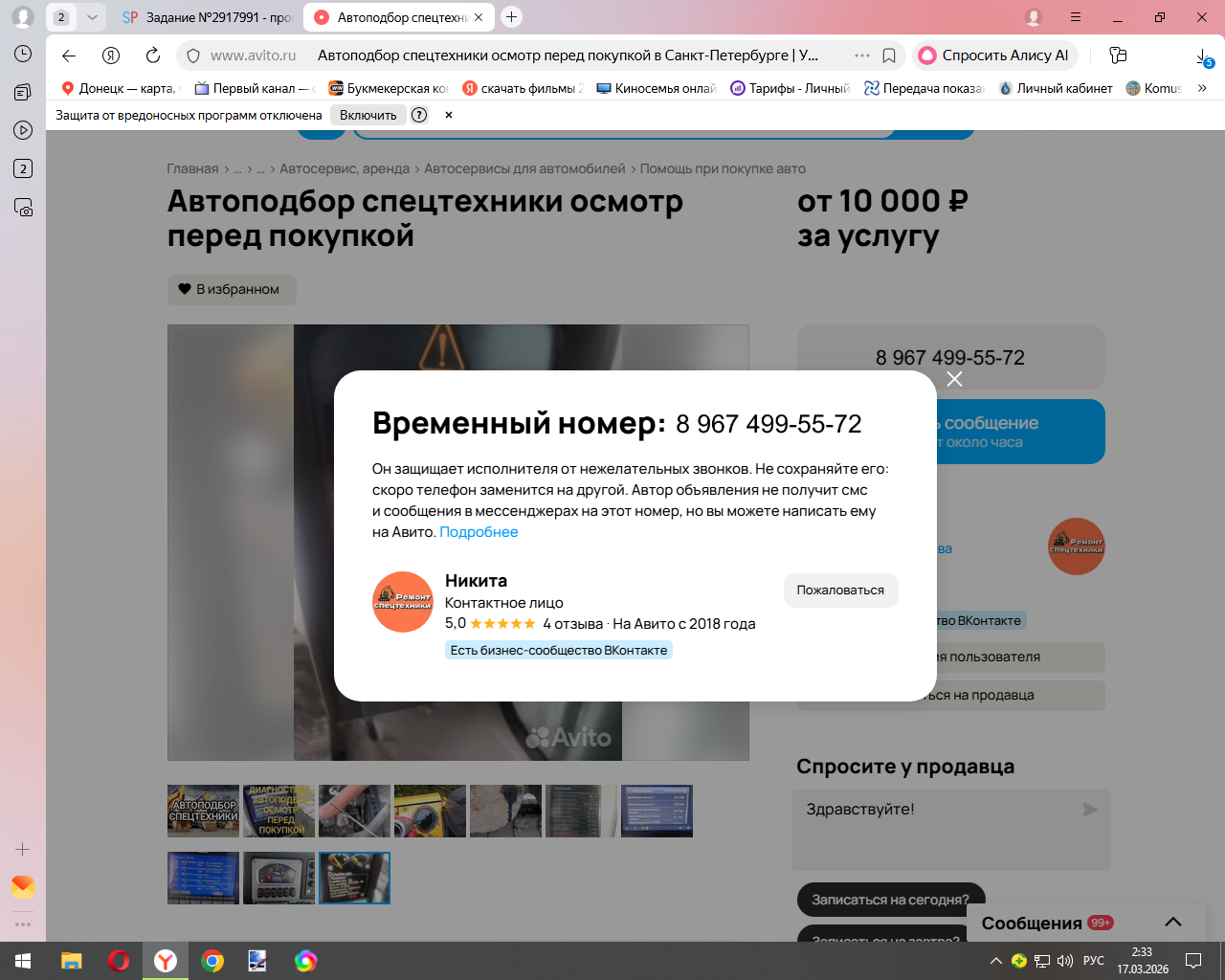Close the Avito tab

pos(479,17)
